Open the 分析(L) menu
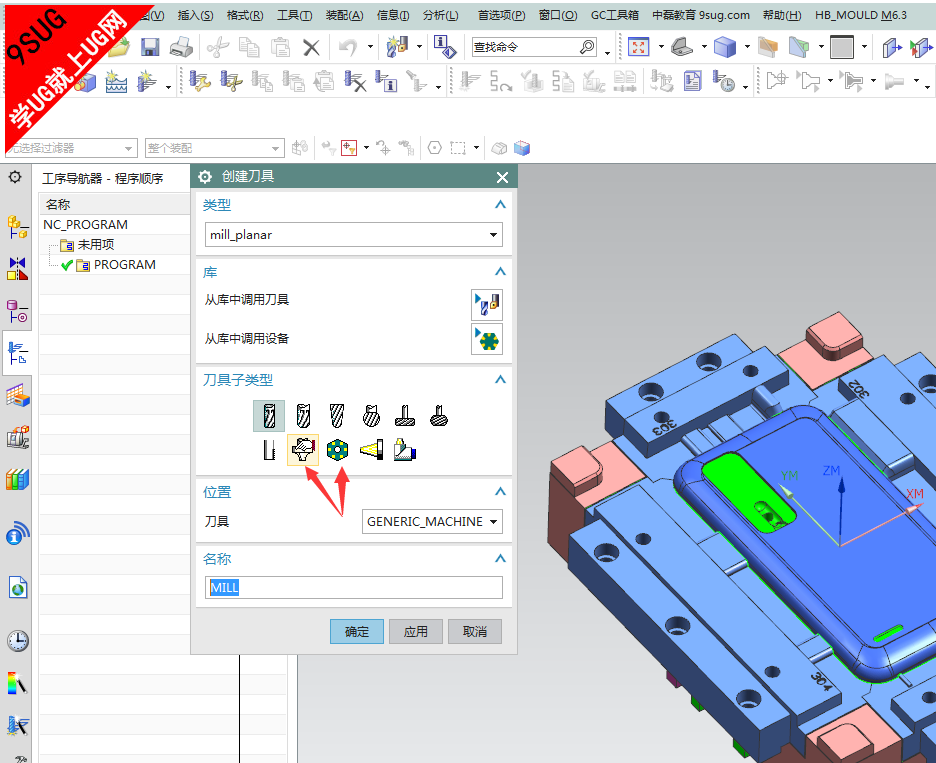This screenshot has width=936, height=763. 441,15
